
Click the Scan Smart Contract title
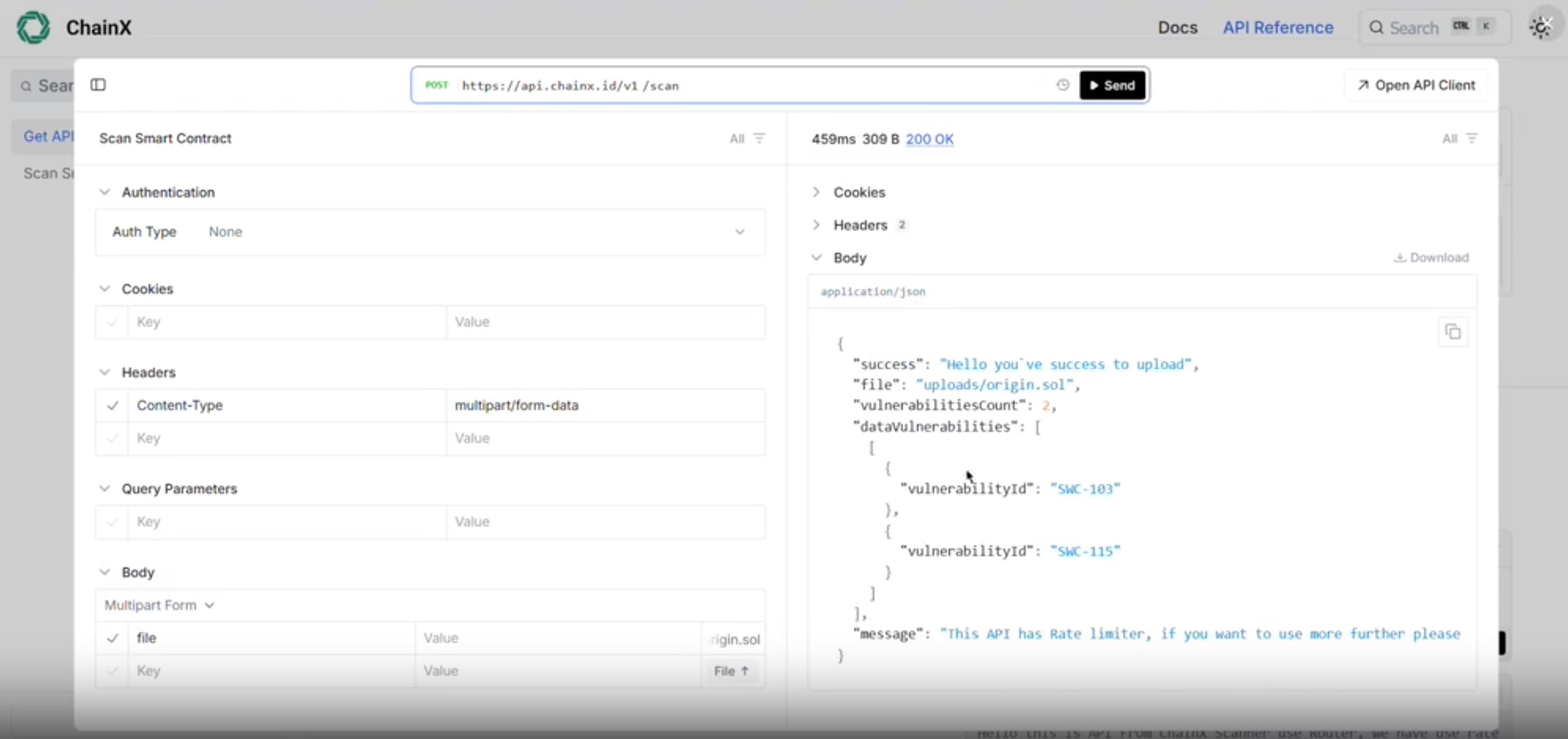(165, 139)
